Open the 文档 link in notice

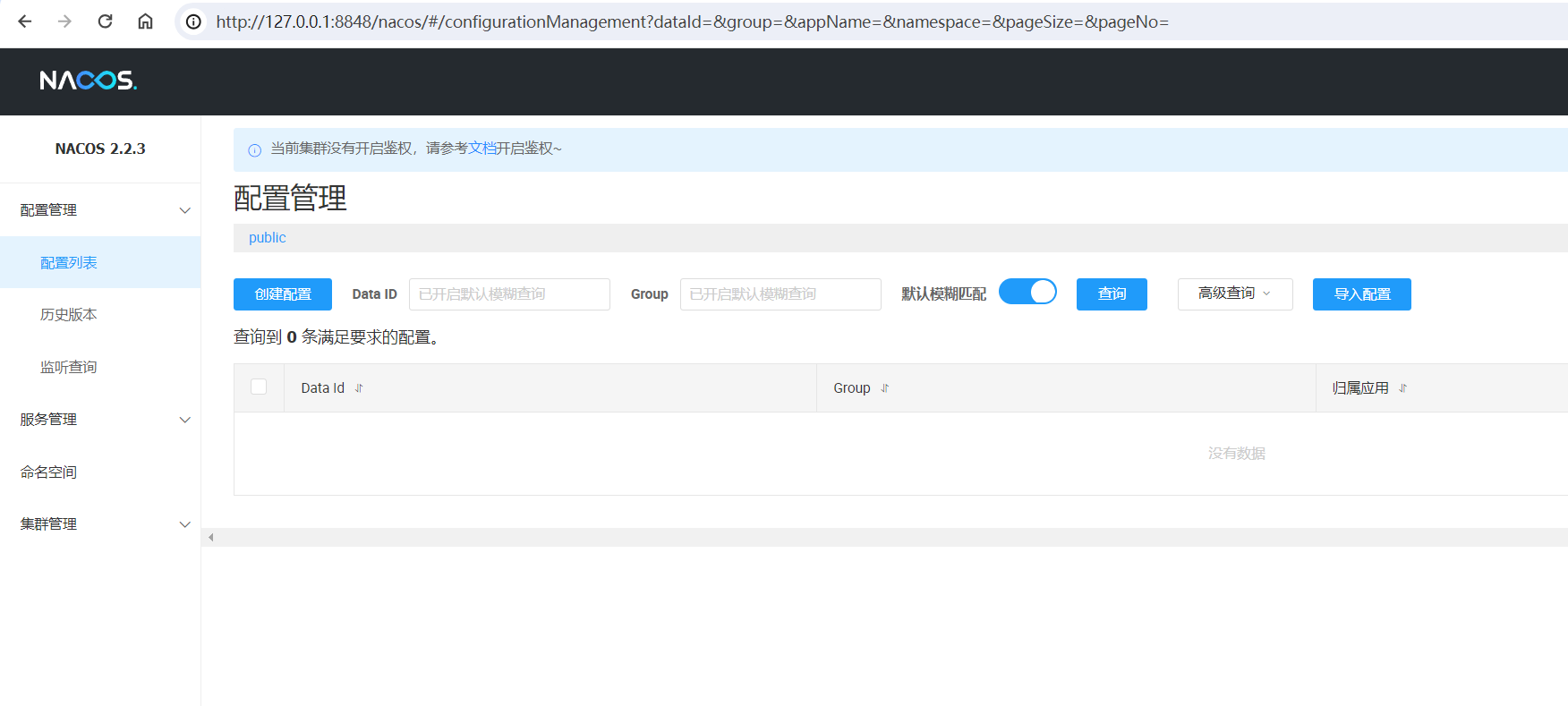(x=482, y=149)
